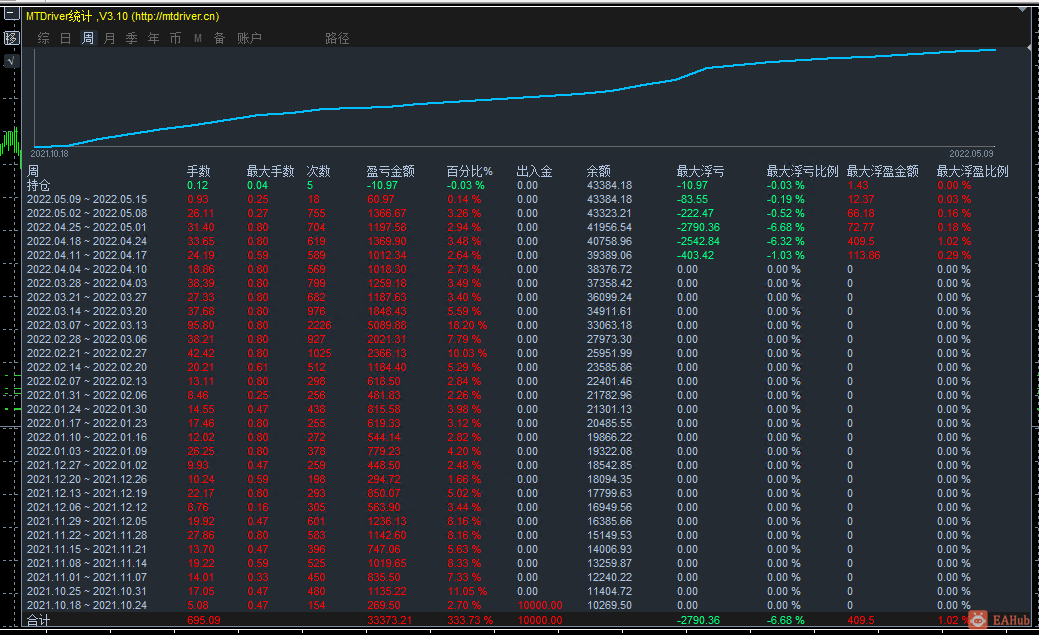Screen dimensions: 1039x635
Task: Click the 最大浮亏 column header
Action: pos(700,171)
